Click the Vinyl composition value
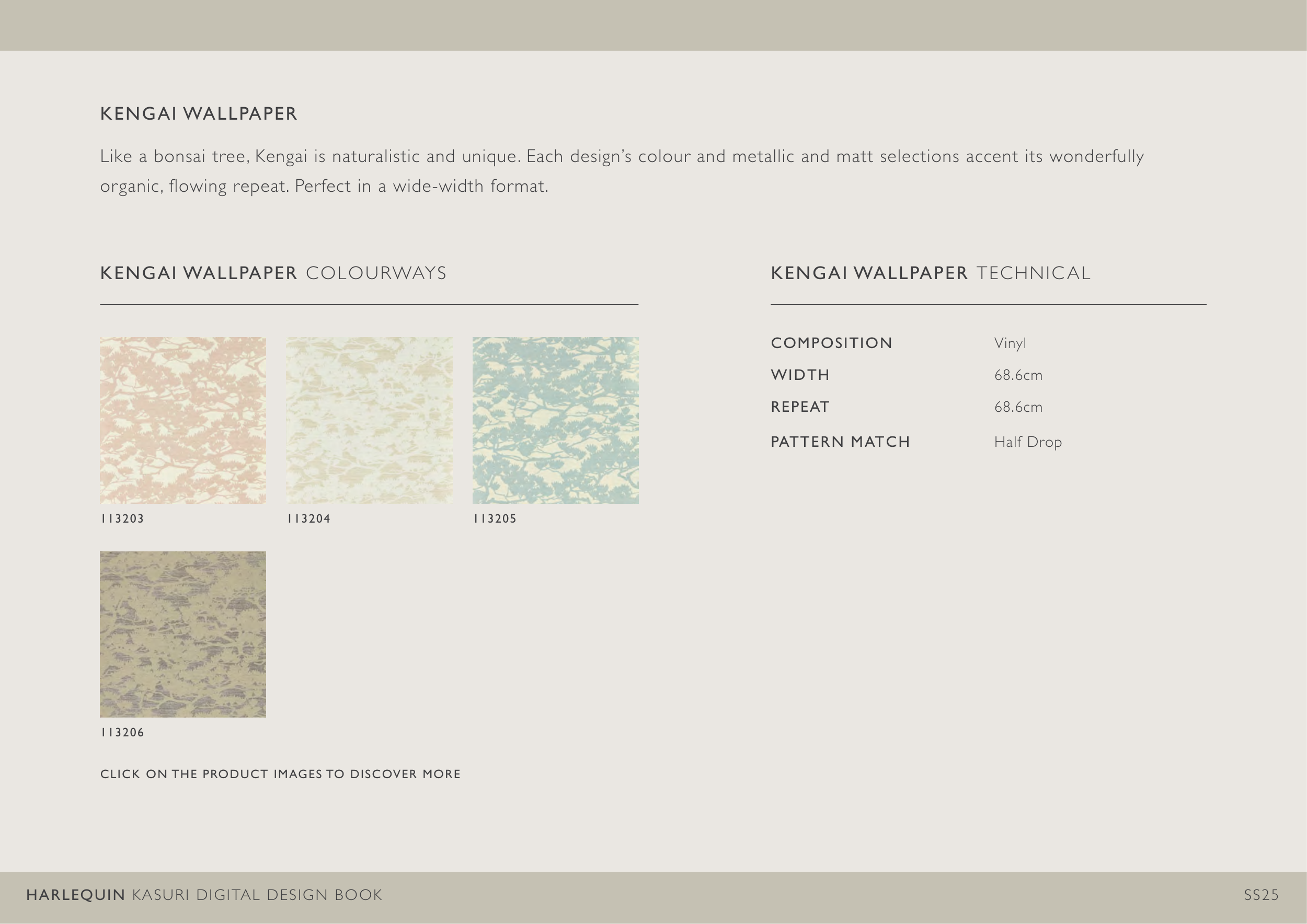 [1010, 343]
